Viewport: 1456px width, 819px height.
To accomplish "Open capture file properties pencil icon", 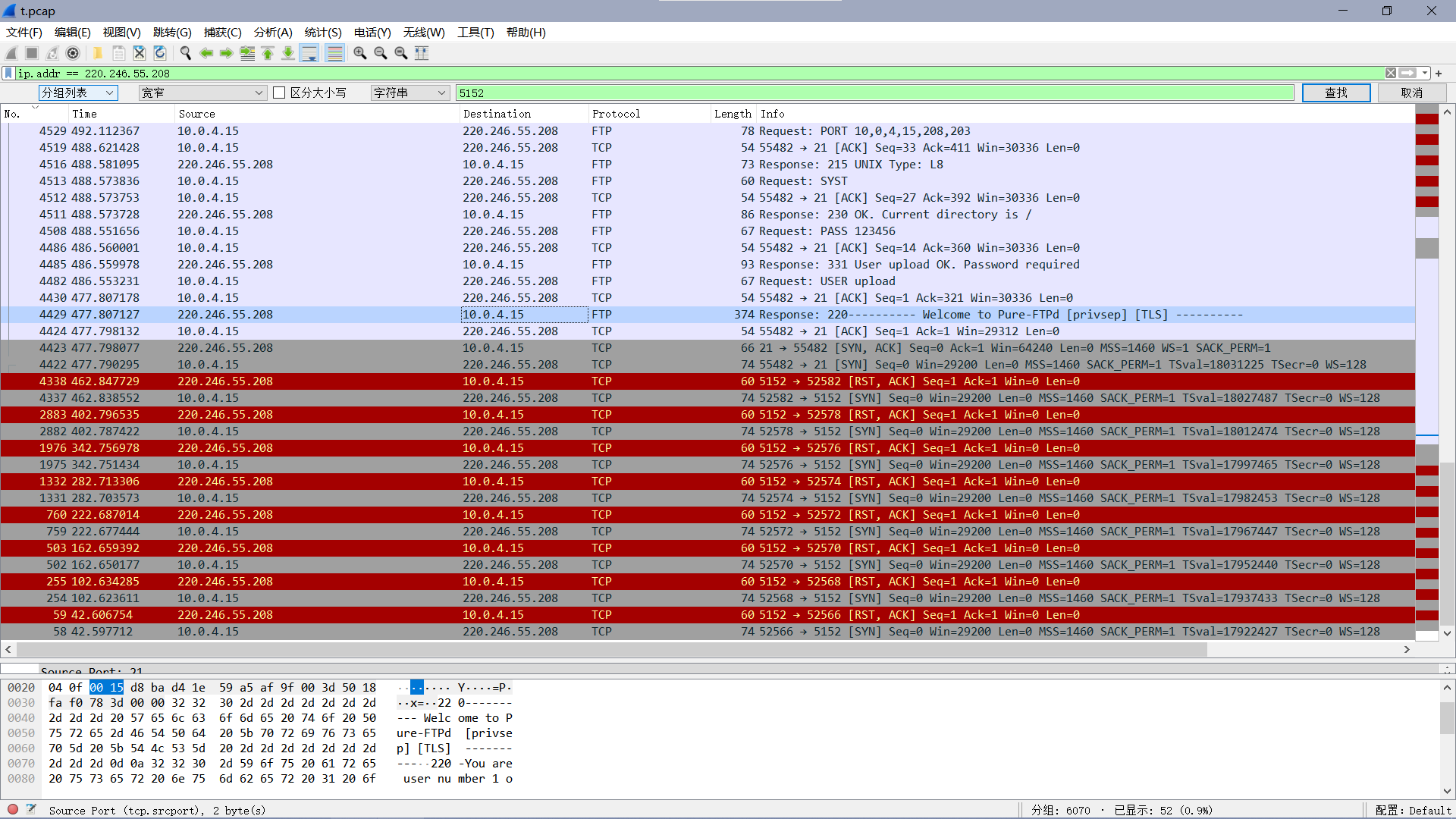I will coord(31,809).
